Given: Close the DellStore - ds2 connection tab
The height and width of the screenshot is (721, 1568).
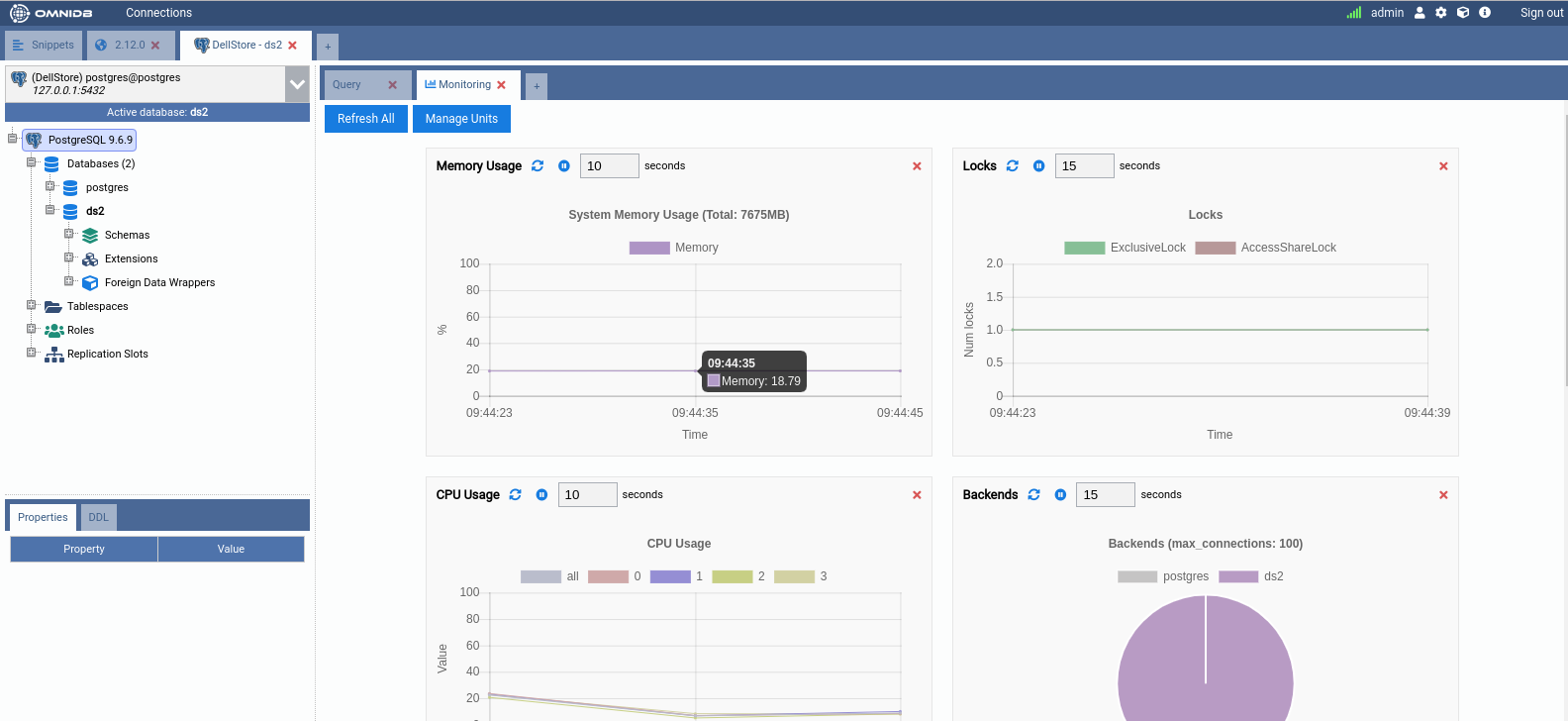Looking at the screenshot, I should [292, 46].
